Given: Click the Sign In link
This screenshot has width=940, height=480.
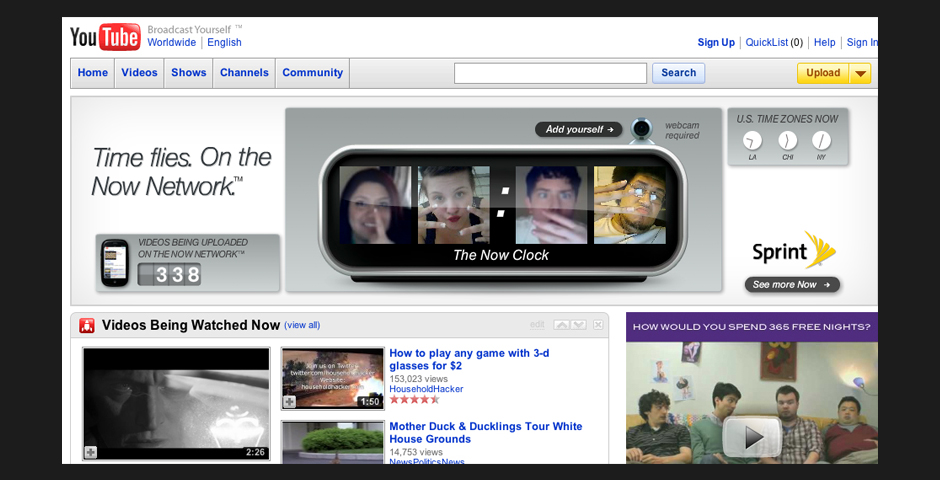Looking at the screenshot, I should pyautogui.click(x=862, y=43).
